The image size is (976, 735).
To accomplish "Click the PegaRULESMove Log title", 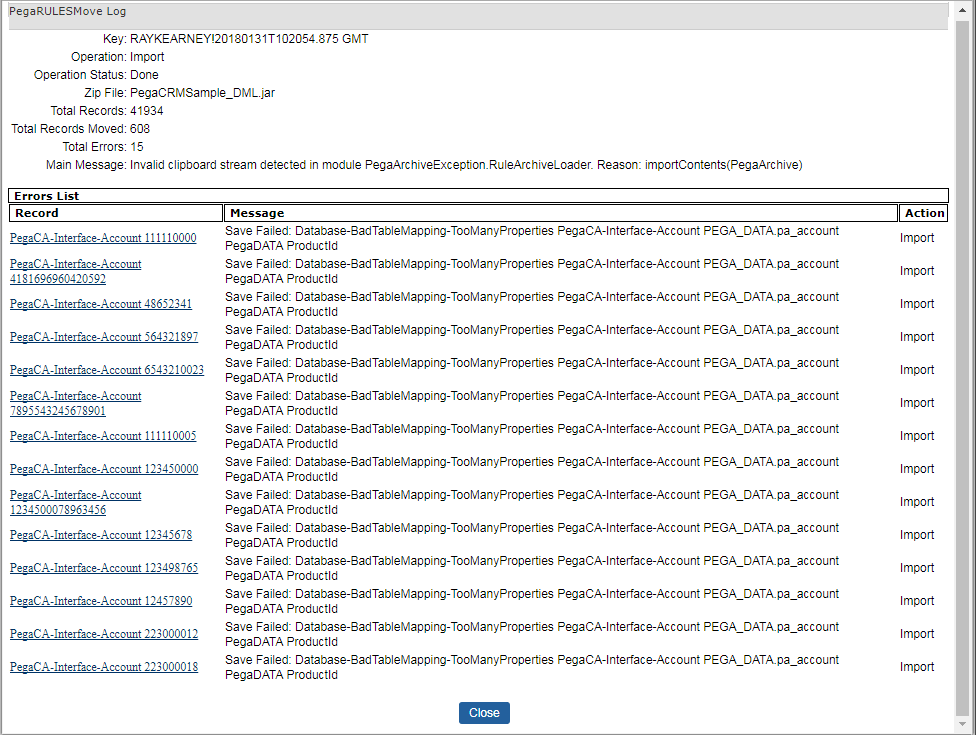I will (x=67, y=11).
